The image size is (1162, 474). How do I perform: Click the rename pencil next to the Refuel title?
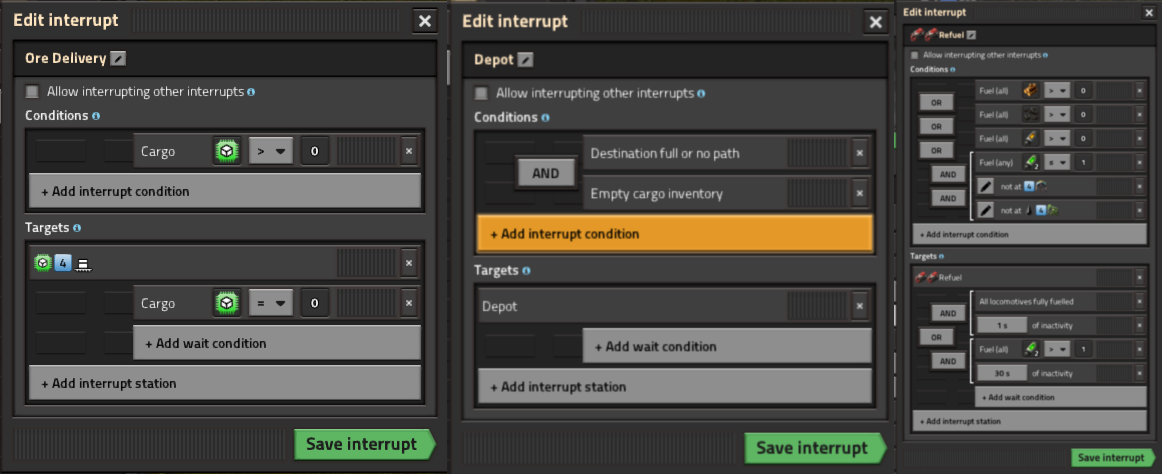pyautogui.click(x=972, y=35)
